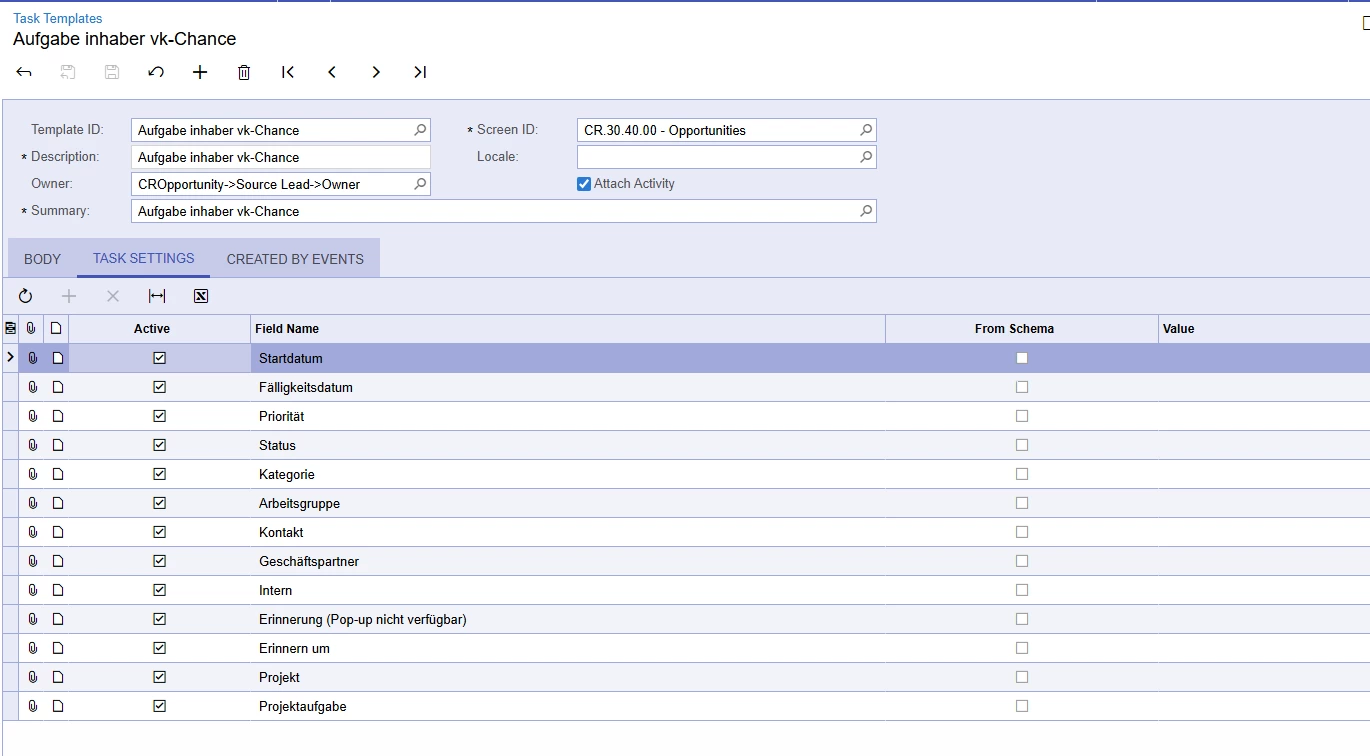
Task: Sort by the Active column header
Action: [160, 329]
